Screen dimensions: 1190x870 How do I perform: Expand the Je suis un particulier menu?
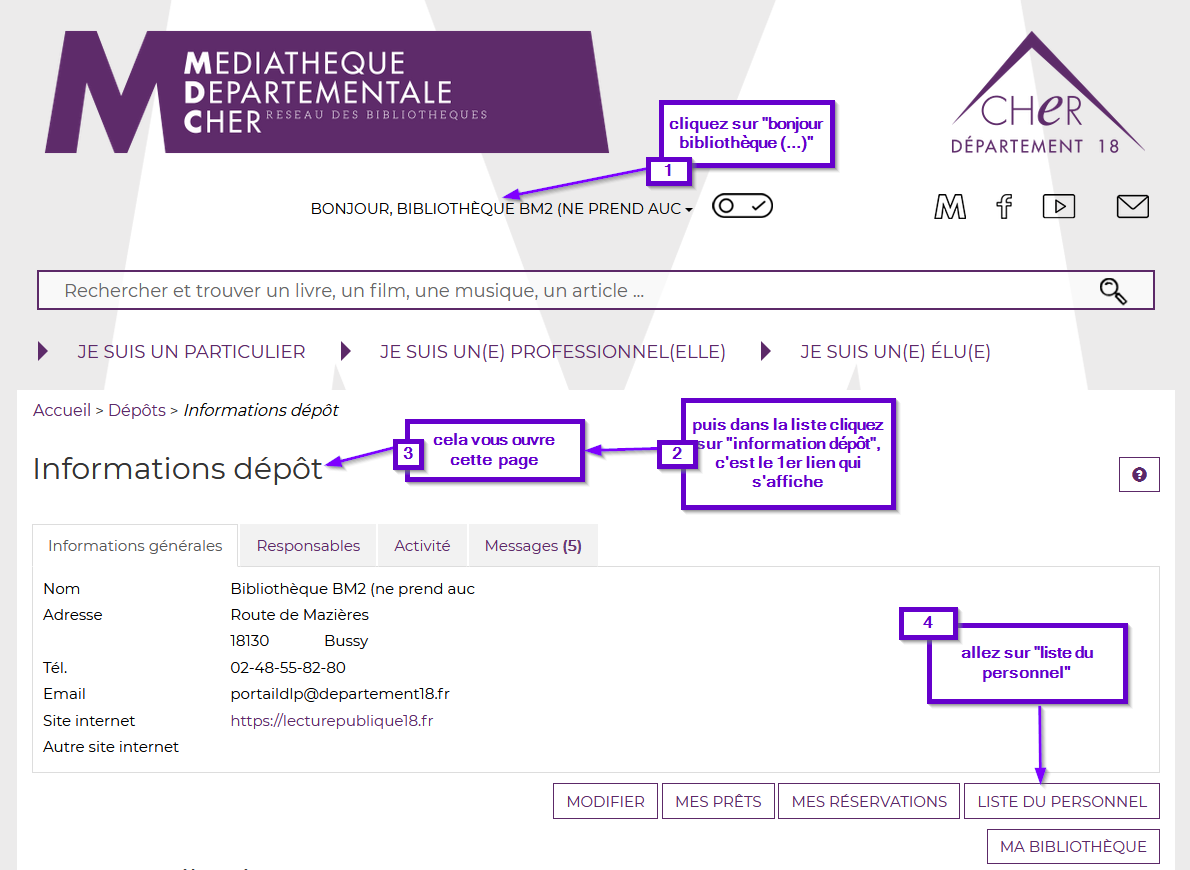[191, 352]
